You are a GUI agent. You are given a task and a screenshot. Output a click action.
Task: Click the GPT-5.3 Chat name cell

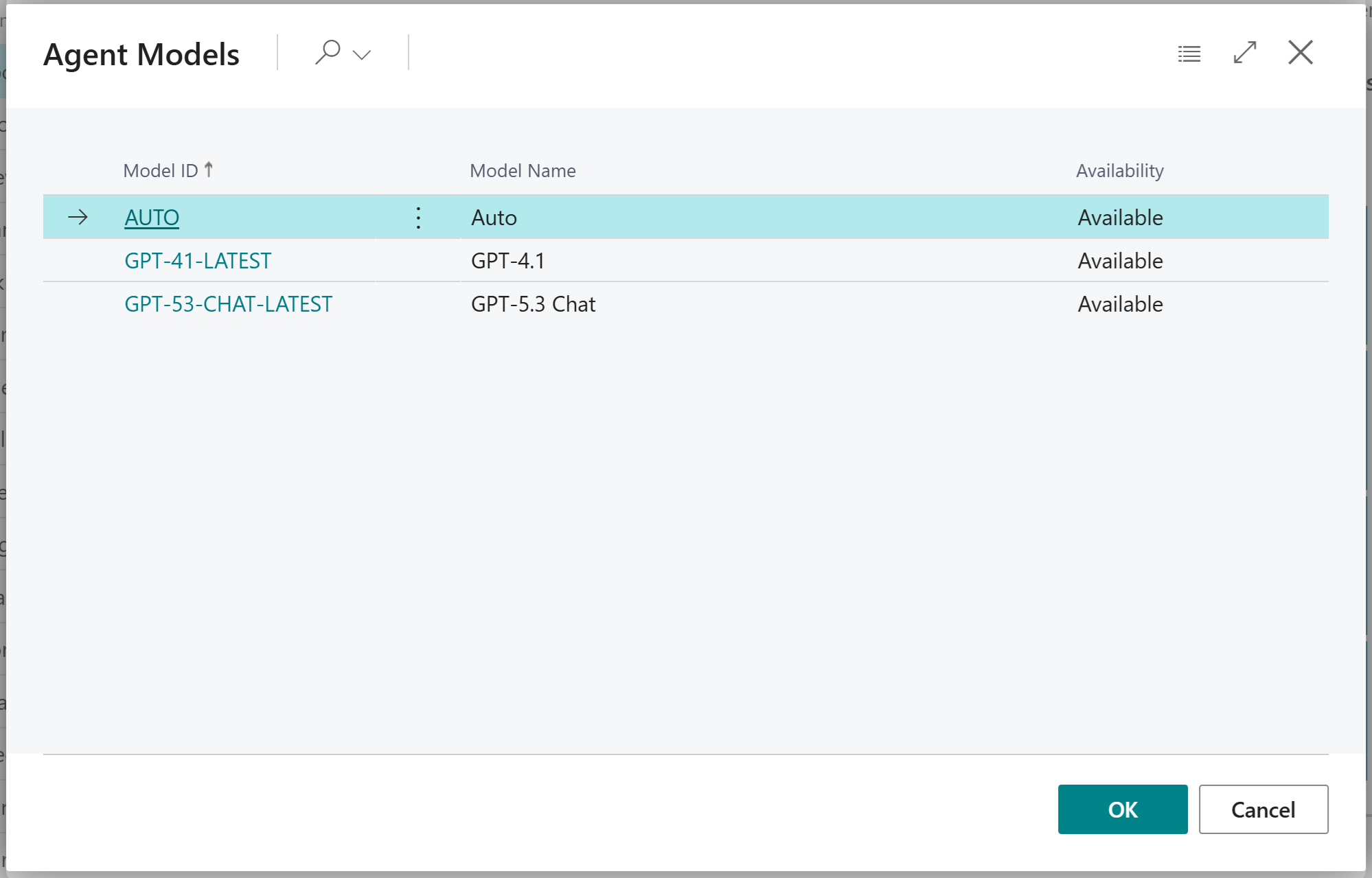click(x=533, y=304)
